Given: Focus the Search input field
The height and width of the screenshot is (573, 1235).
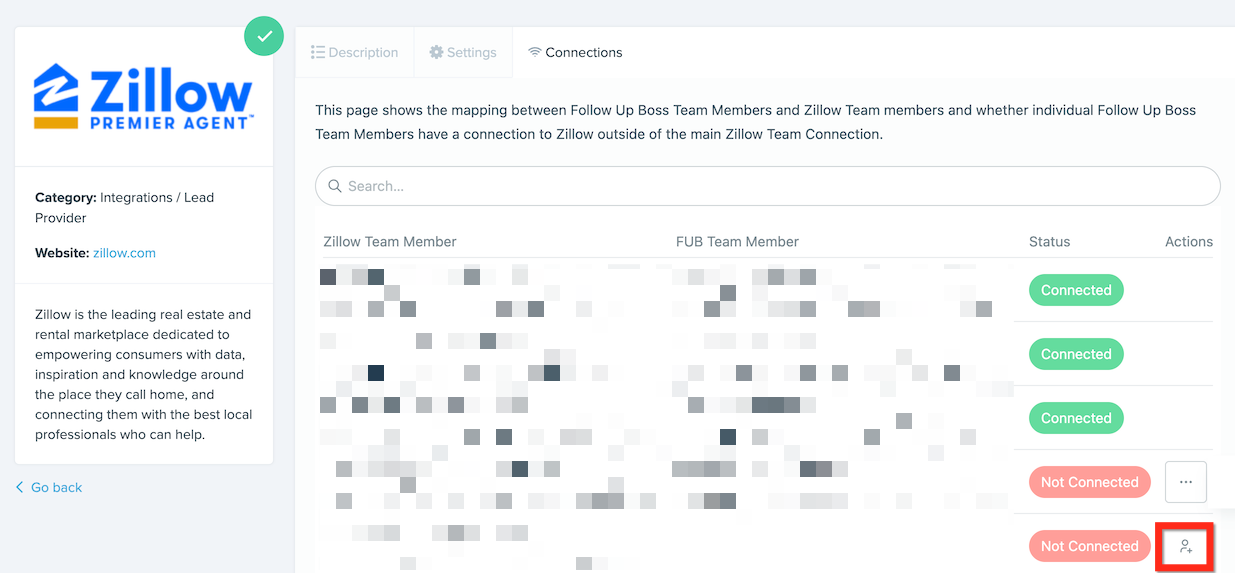Looking at the screenshot, I should [768, 186].
